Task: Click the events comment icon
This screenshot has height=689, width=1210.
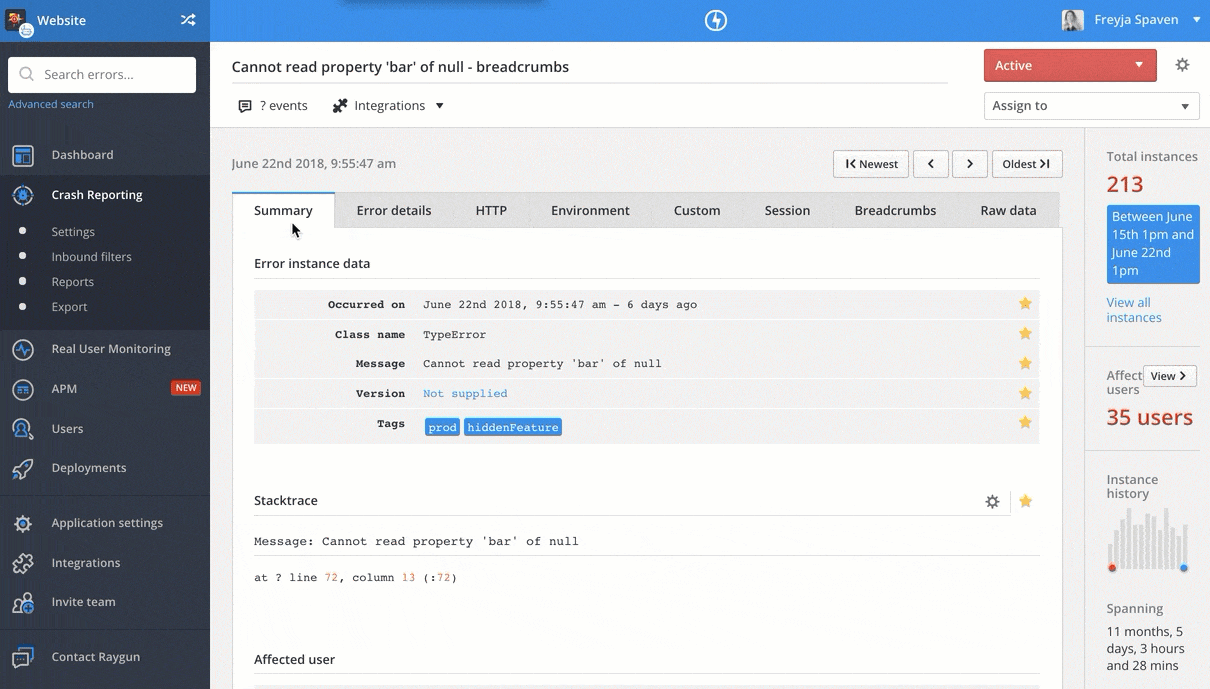Action: click(245, 106)
